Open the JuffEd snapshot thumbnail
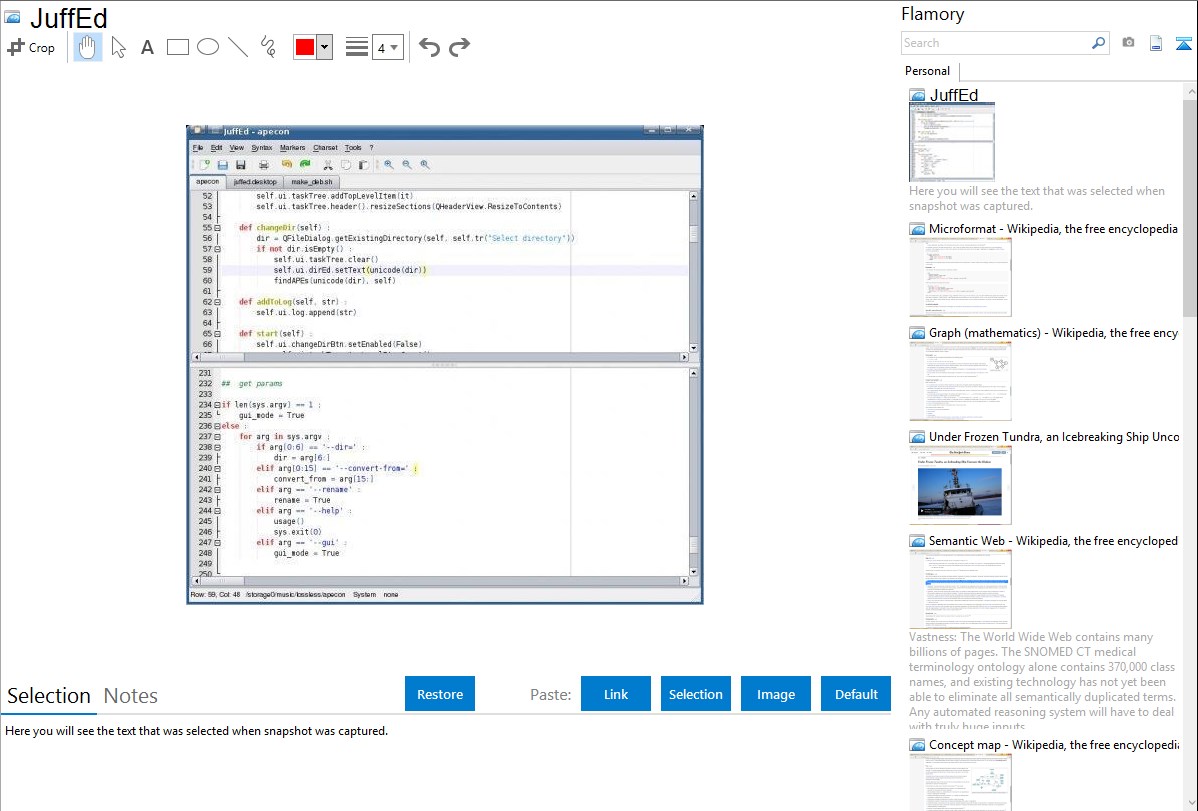This screenshot has width=1198, height=811. click(x=952, y=142)
